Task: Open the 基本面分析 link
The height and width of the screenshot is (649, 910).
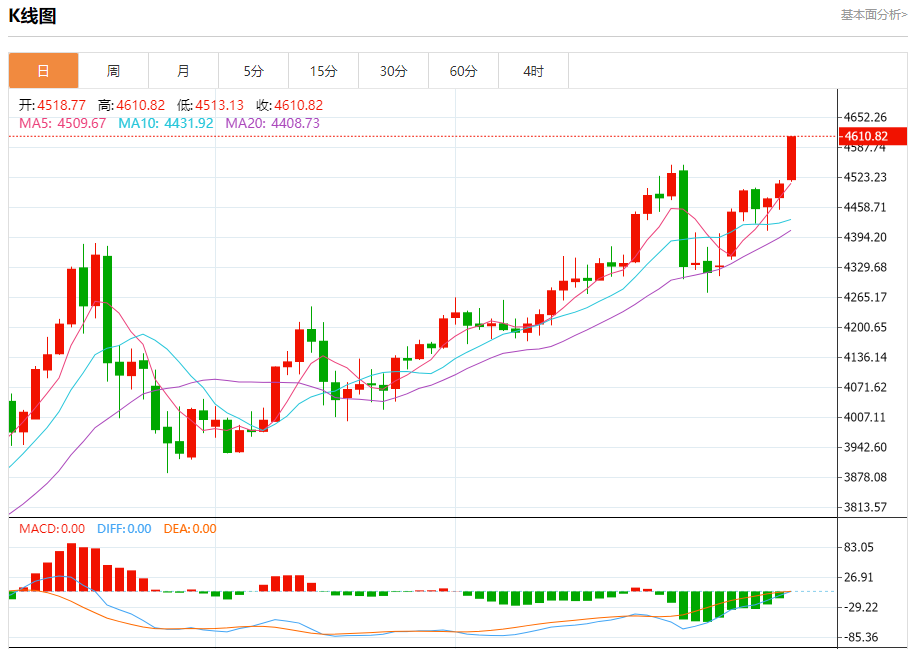Action: tap(873, 15)
